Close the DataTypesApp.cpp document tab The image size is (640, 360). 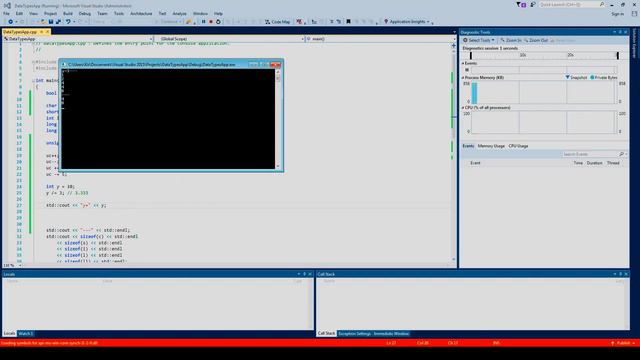coord(47,32)
